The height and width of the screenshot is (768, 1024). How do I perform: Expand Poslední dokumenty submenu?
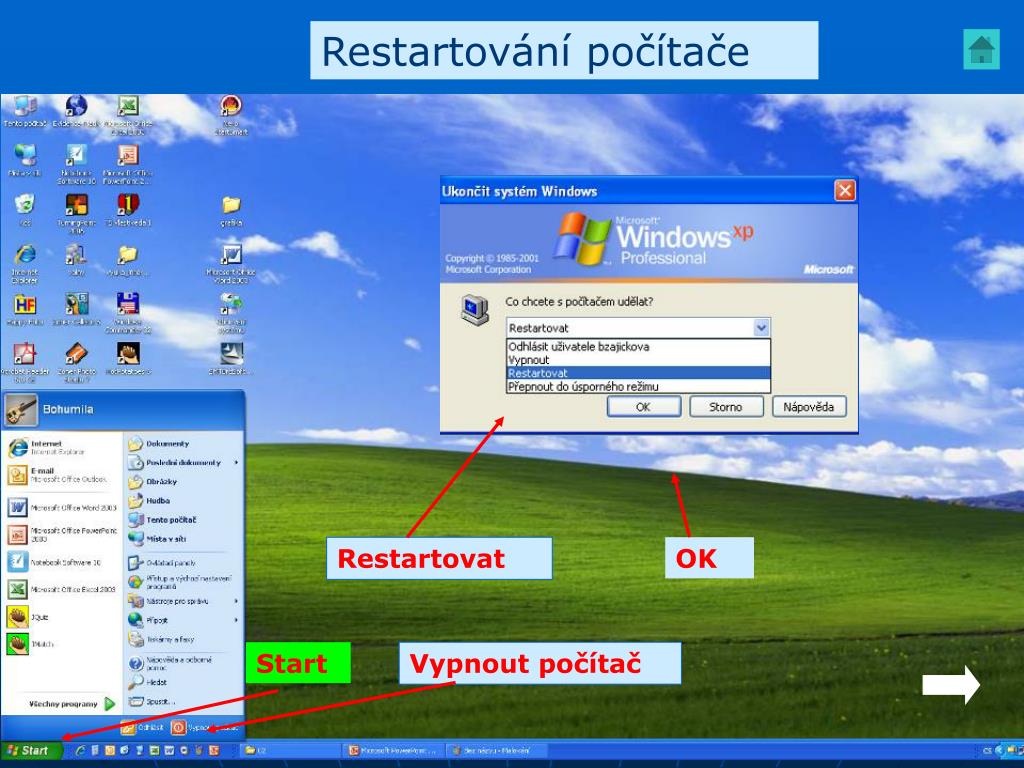[x=183, y=463]
